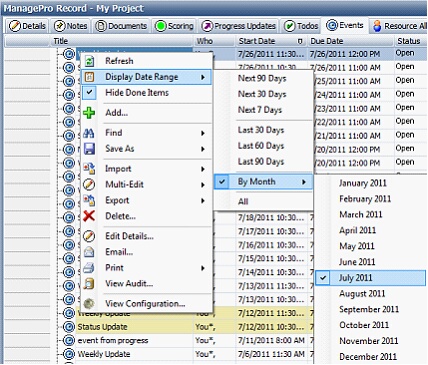Choose Last 90 Days range
This screenshot has width=428, height=365.
(x=261, y=161)
